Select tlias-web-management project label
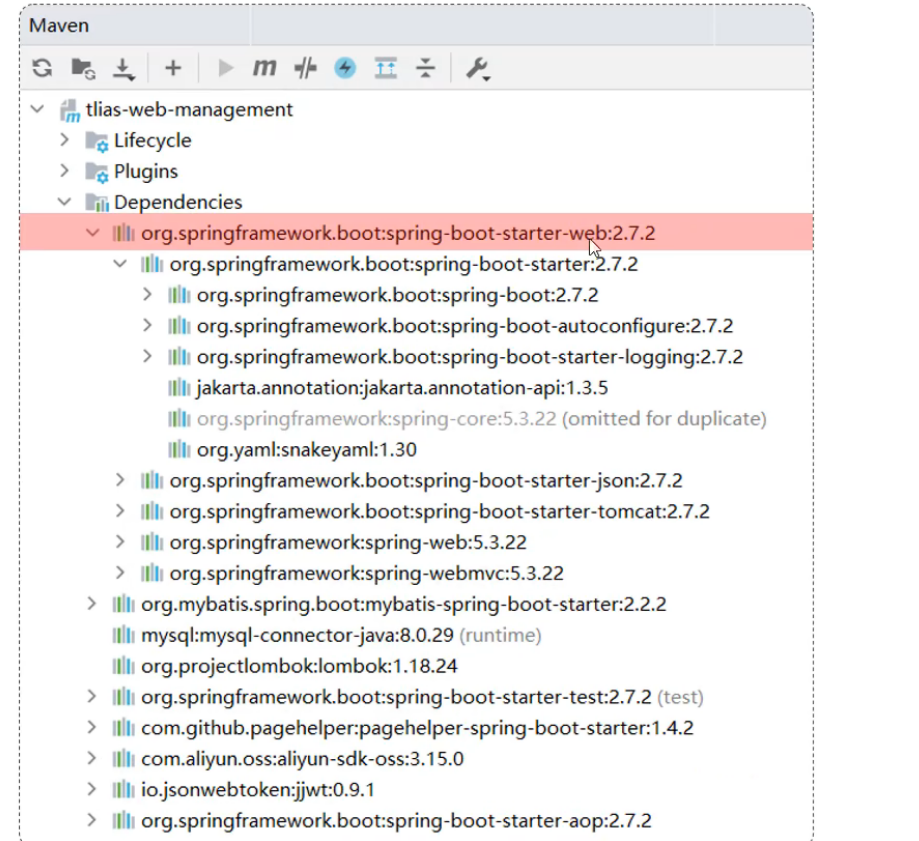 click(x=189, y=110)
